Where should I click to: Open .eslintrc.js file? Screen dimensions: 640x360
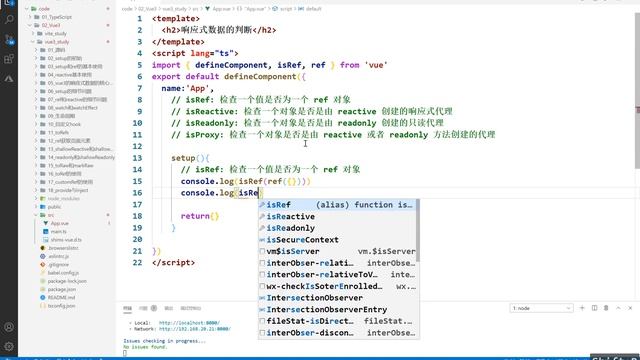click(58, 256)
